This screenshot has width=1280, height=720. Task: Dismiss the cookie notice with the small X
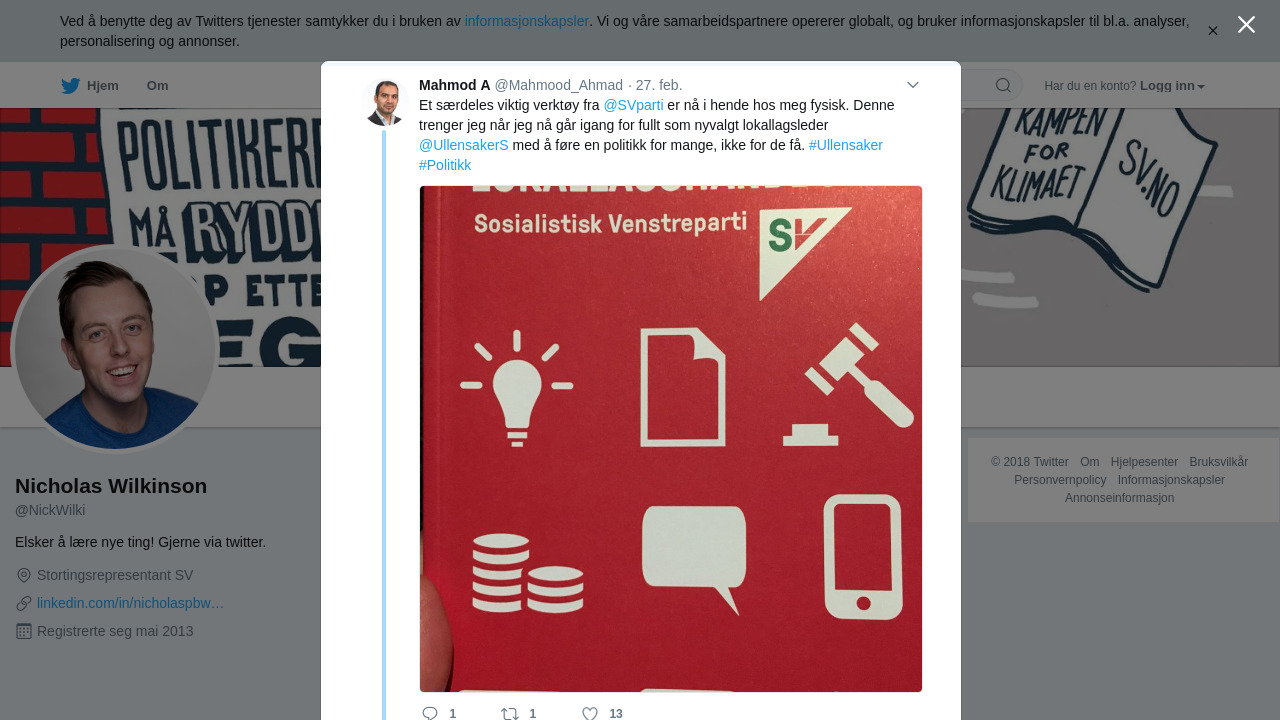point(1213,31)
